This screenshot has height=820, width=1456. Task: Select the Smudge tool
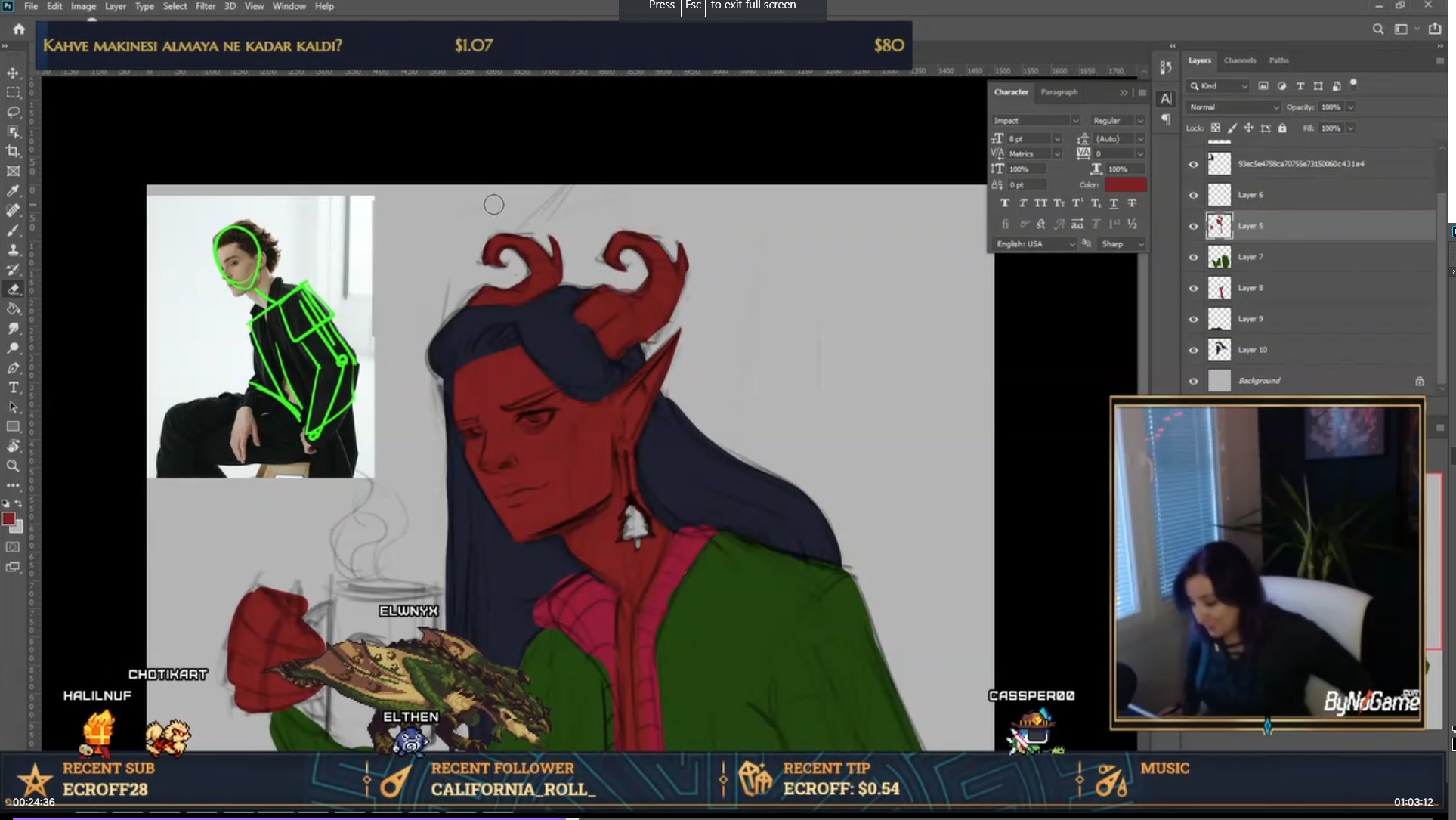click(13, 329)
